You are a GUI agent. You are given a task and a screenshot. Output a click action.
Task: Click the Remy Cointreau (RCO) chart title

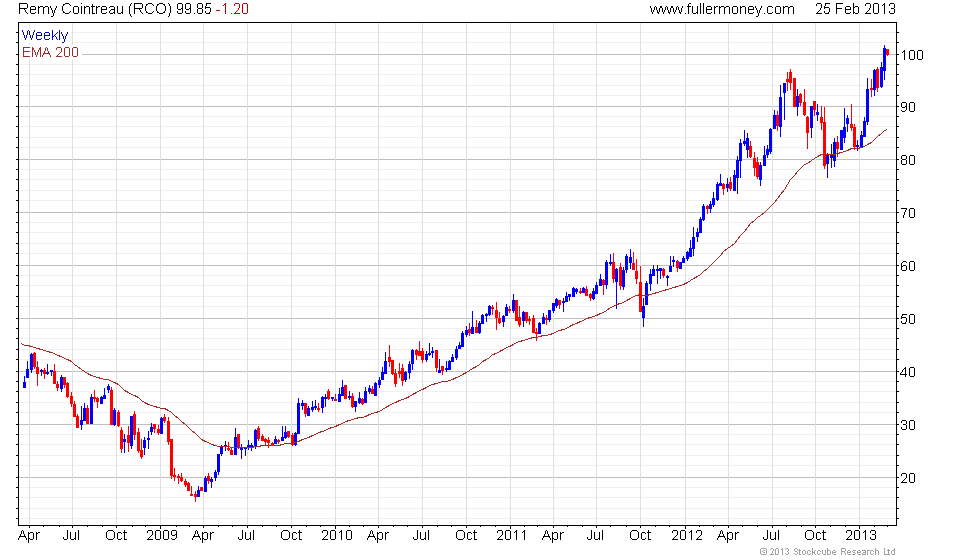coord(94,9)
